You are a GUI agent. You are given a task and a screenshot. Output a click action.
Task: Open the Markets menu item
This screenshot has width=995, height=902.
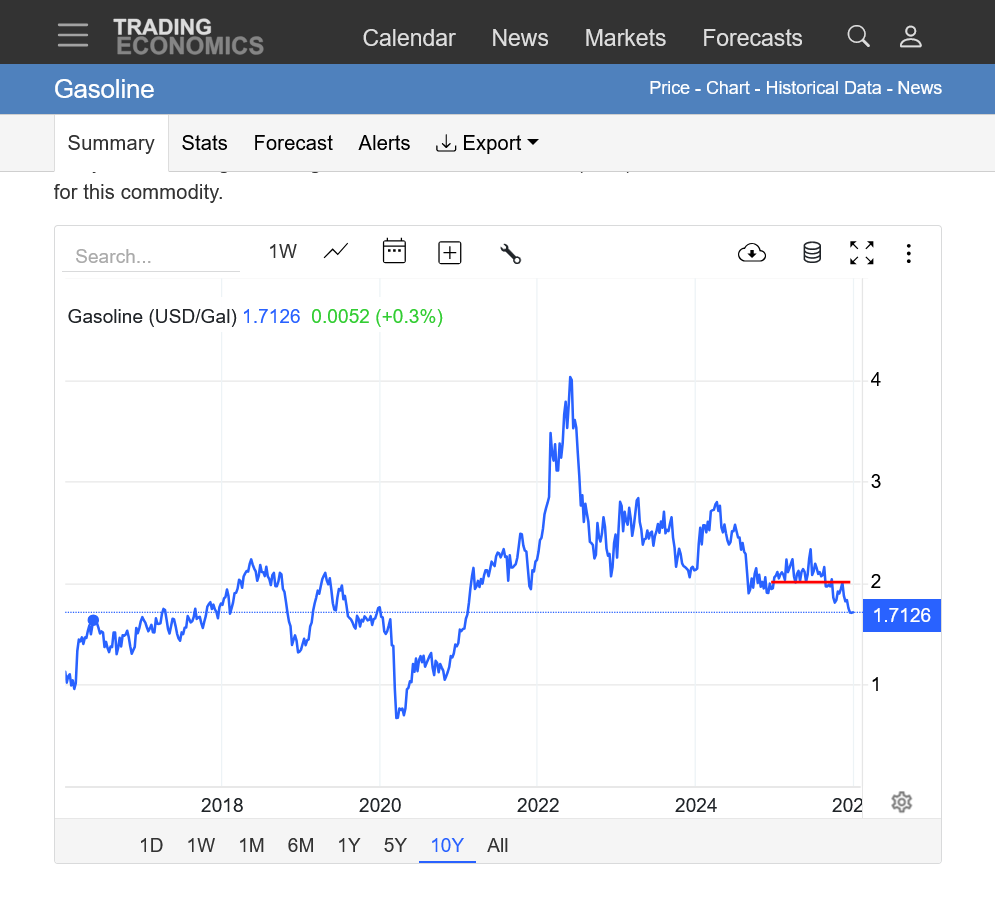click(x=625, y=38)
